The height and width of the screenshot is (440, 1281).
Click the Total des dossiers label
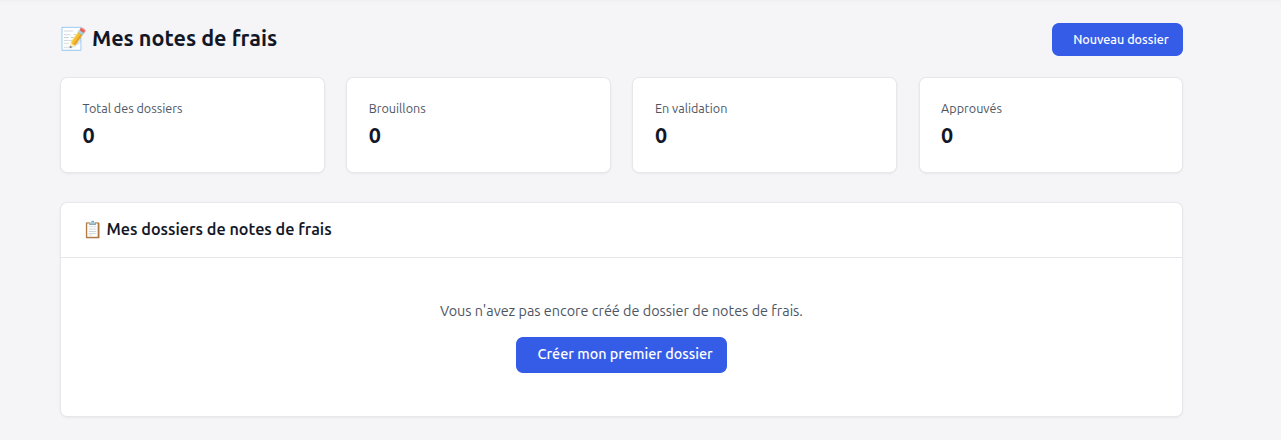(x=132, y=109)
